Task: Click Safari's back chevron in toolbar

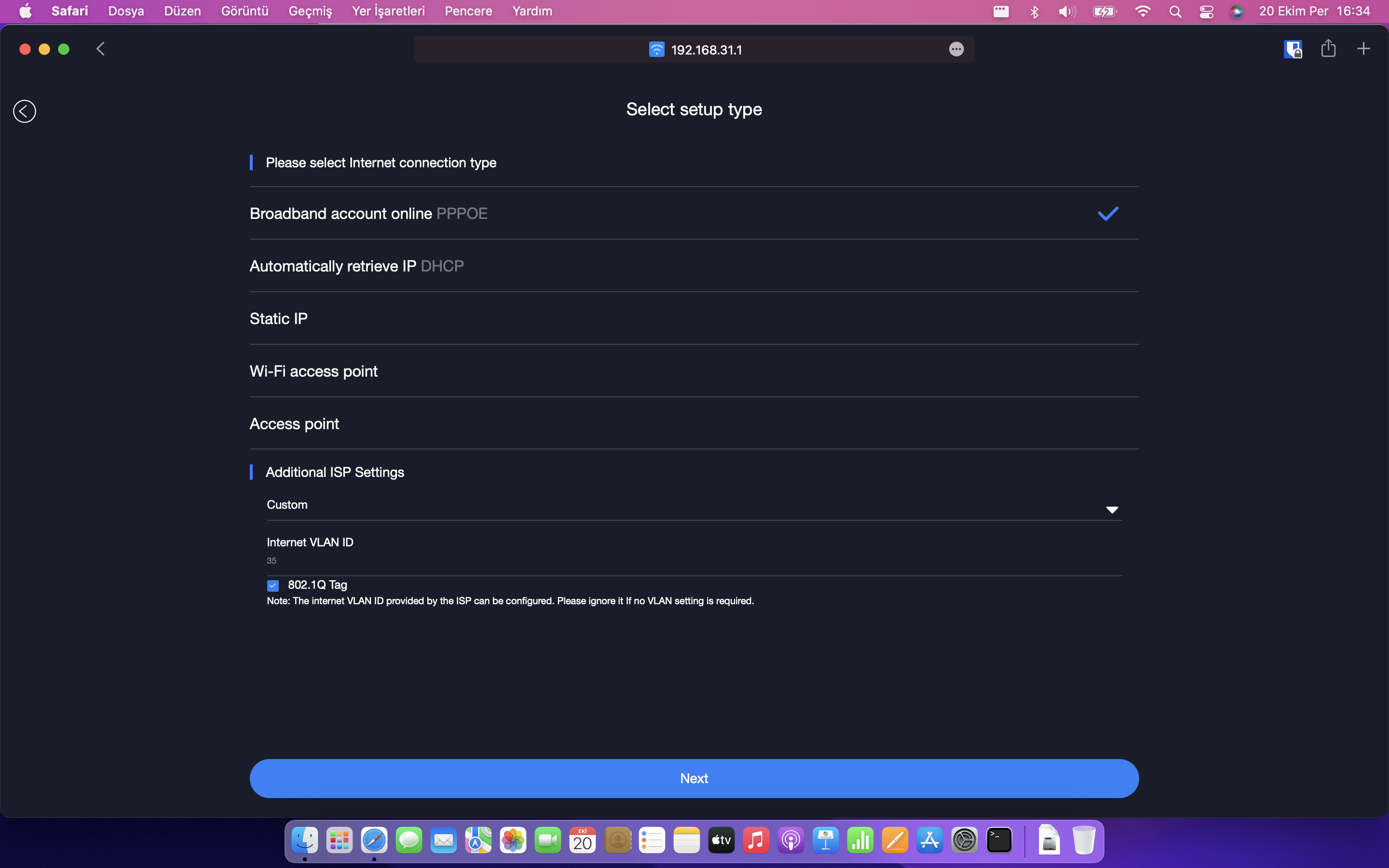Action: (100, 49)
